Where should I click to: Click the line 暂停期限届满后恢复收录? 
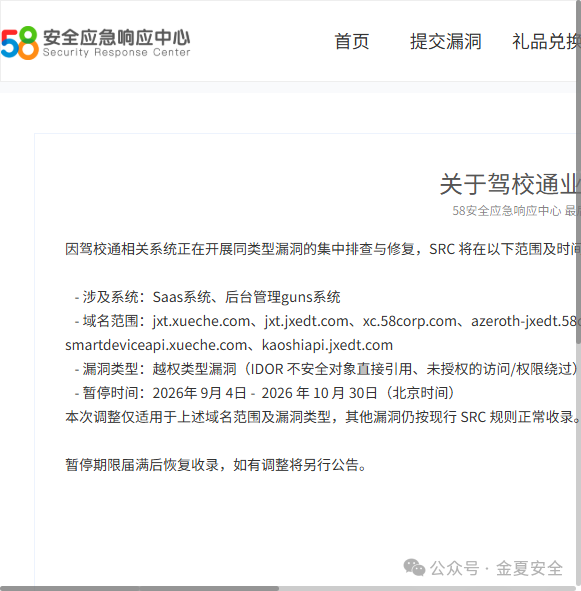pos(216,465)
